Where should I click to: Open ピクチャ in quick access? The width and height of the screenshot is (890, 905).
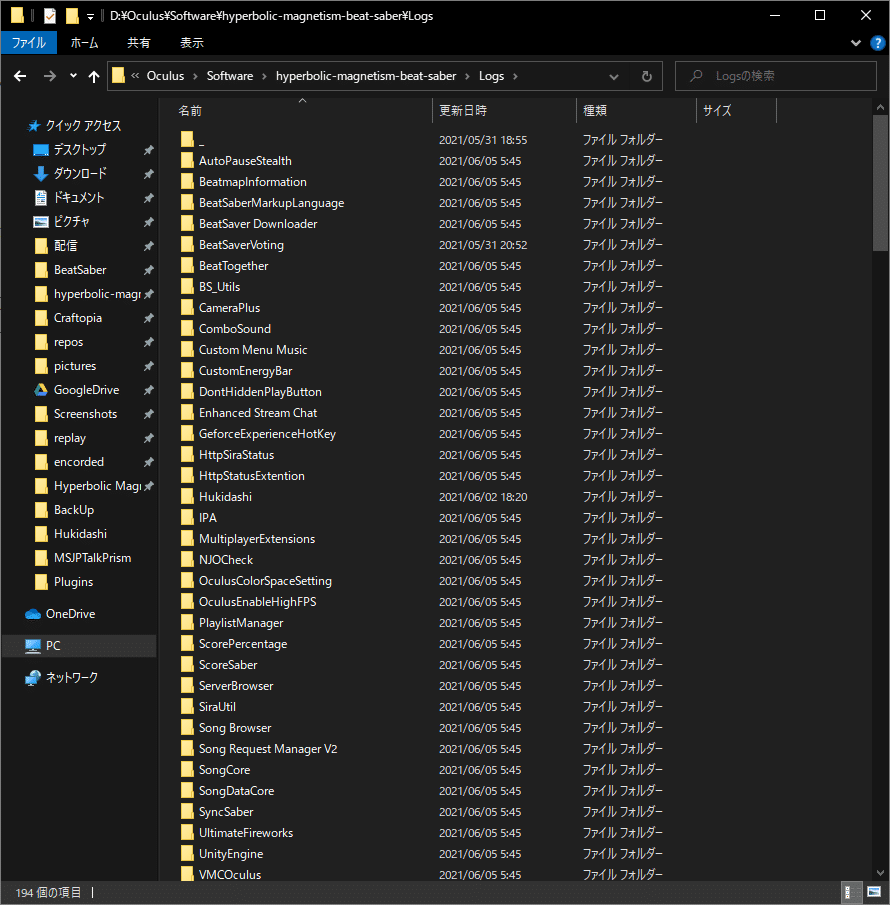click(72, 222)
